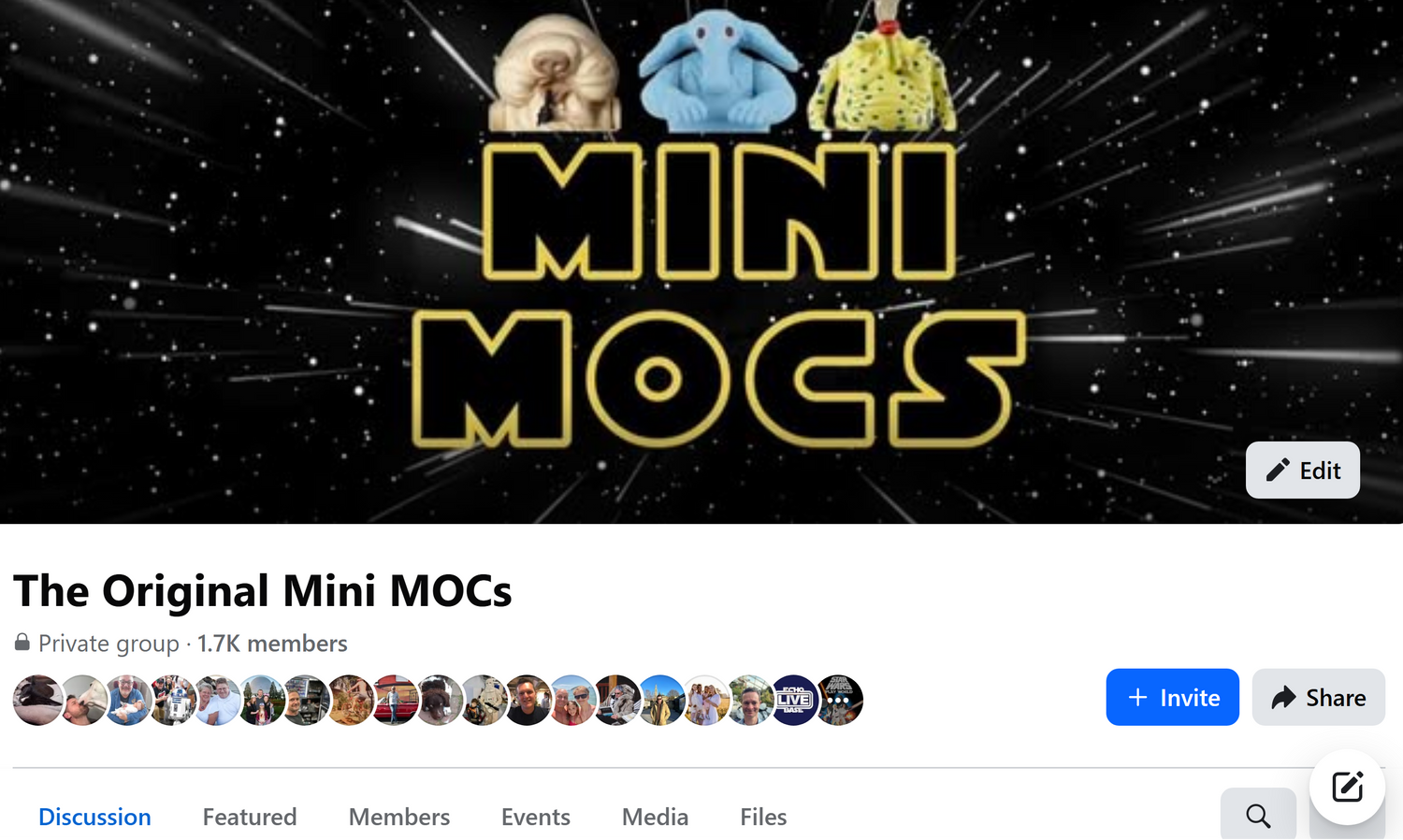Click the Edit cover photo button
The image size is (1403, 840).
tap(1302, 470)
